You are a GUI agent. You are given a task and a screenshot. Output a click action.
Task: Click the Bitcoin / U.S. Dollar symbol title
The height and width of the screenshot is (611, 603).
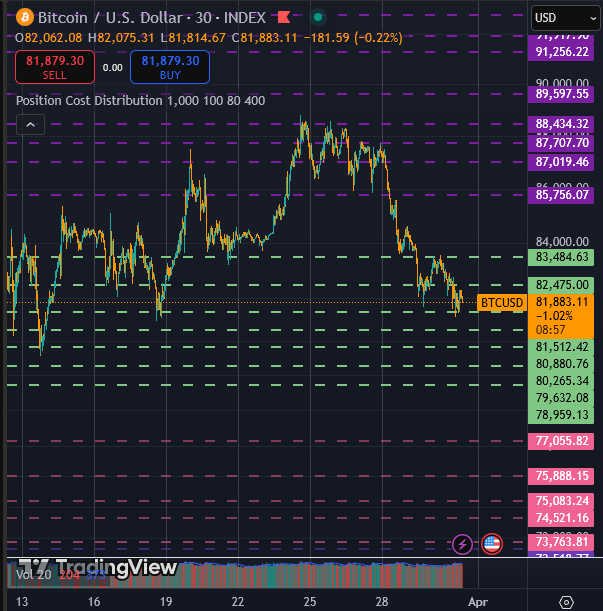click(x=111, y=18)
